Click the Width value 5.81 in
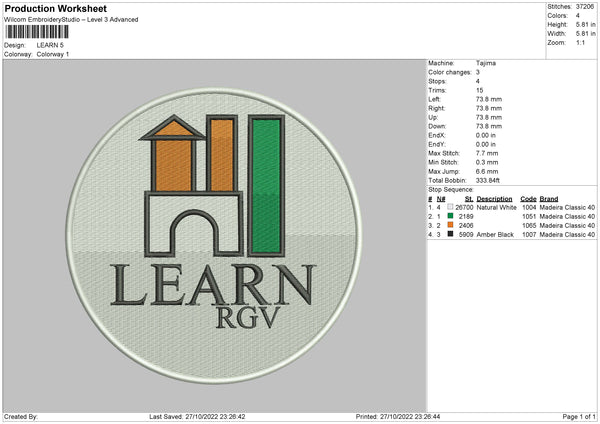Viewport: 600px width, 424px height. [586, 34]
